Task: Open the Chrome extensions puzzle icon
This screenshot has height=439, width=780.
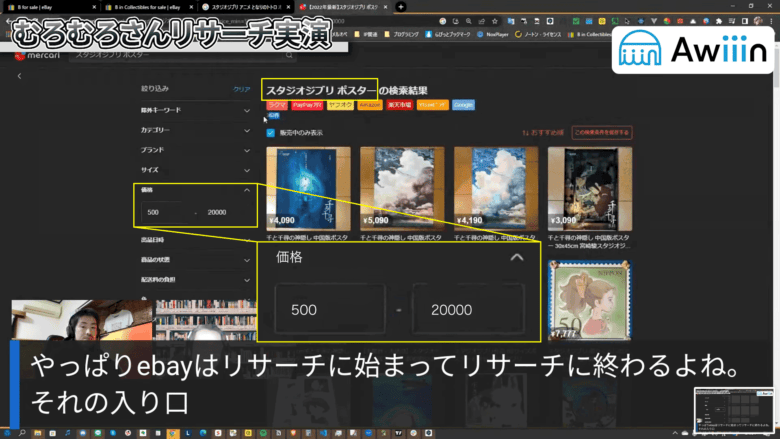Action: 719,21
